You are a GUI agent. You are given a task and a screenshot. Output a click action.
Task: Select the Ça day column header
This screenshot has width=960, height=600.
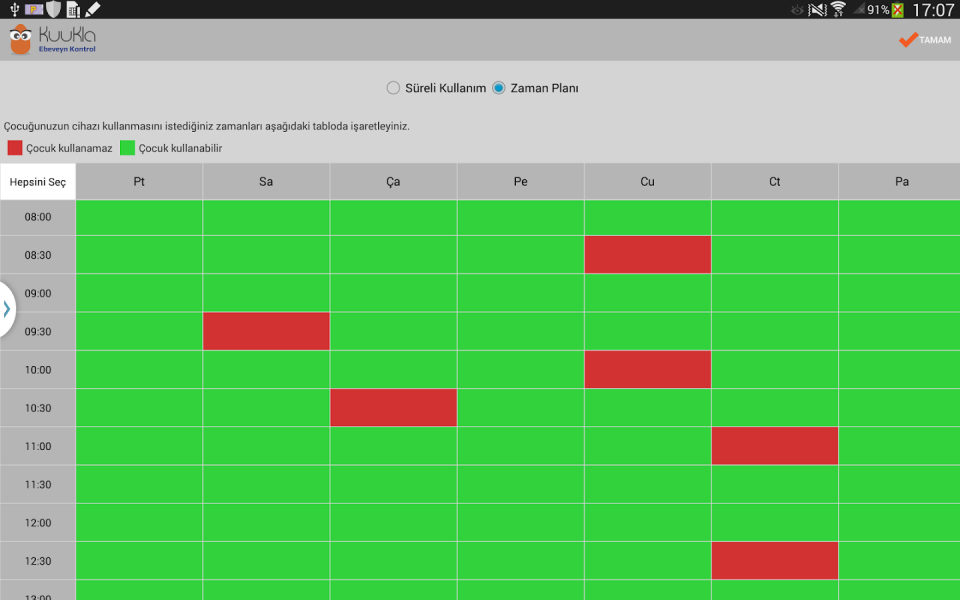[393, 182]
